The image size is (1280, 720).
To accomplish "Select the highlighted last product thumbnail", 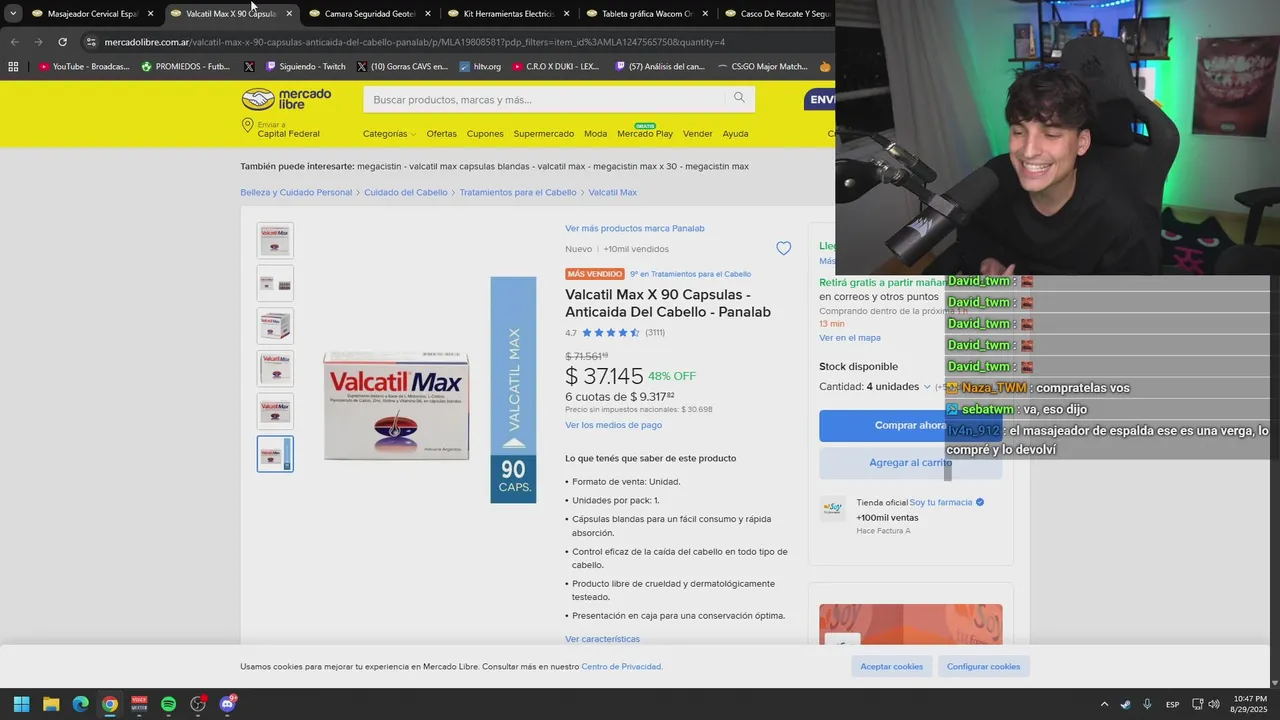I will click(275, 454).
